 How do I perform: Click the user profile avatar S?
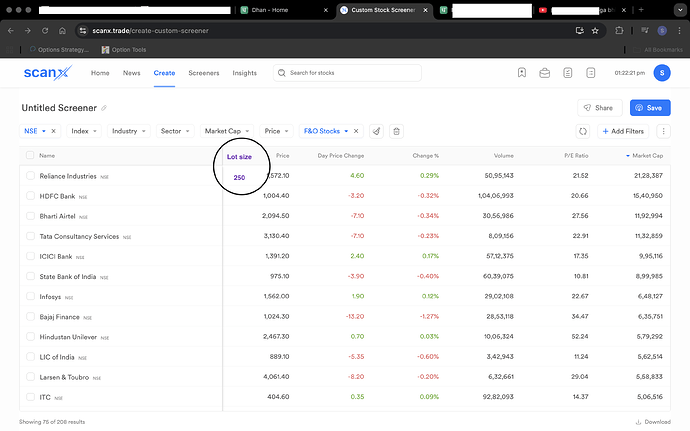tap(662, 73)
